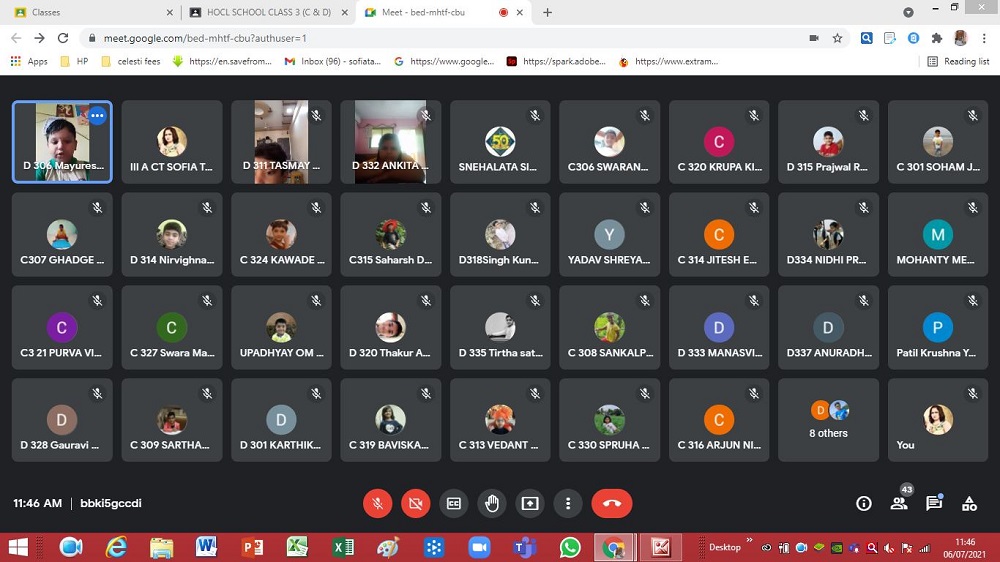
Task: Expand the 8 others participants tile
Action: click(828, 420)
